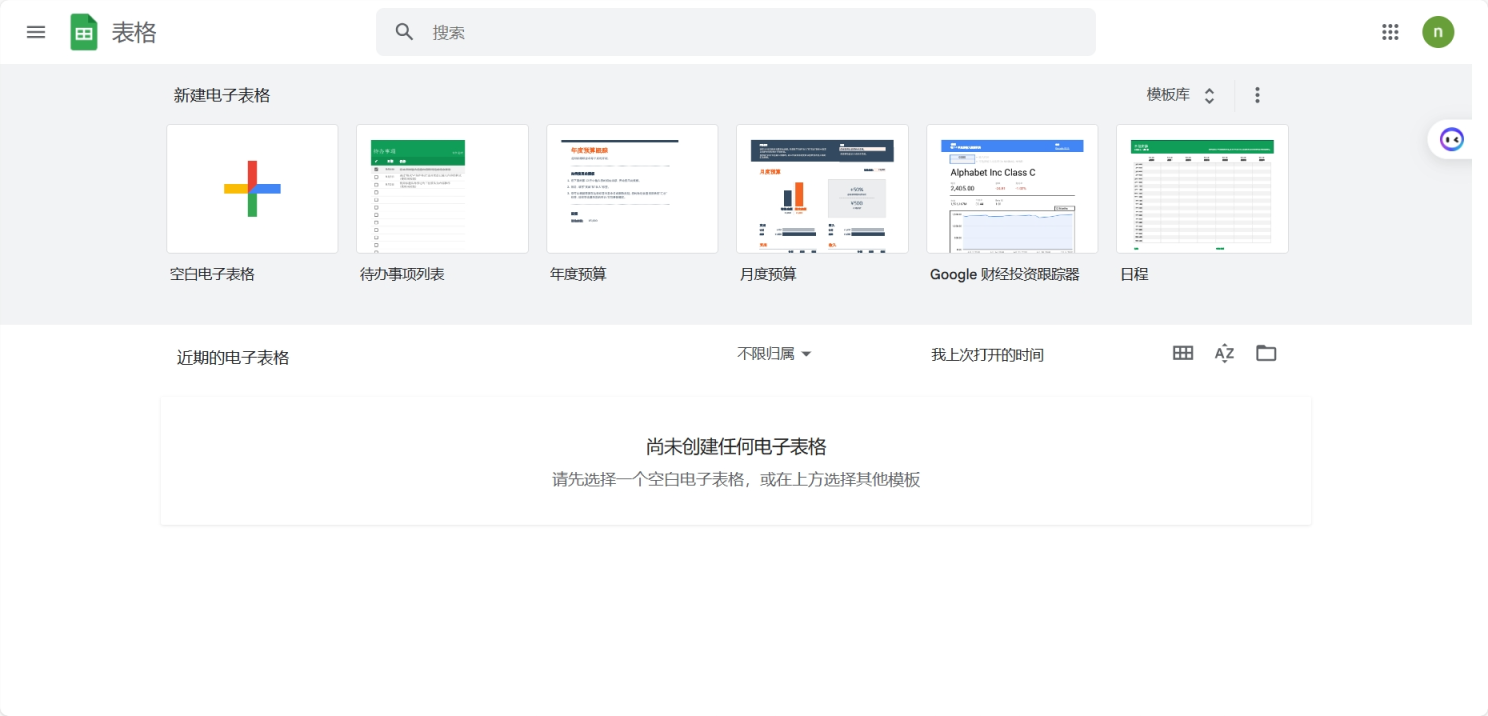Image resolution: width=1488 pixels, height=716 pixels.
Task: Open the template section overflow menu
Action: click(1256, 95)
